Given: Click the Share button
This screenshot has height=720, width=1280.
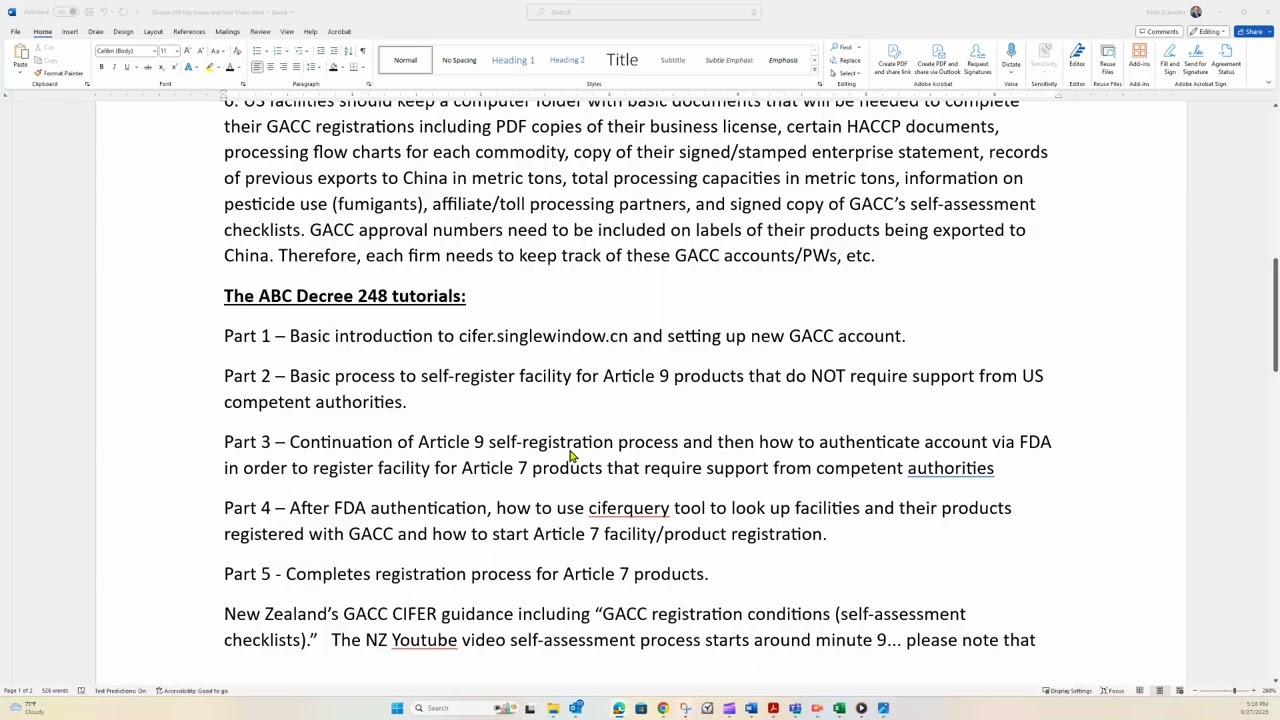Looking at the screenshot, I should [x=1253, y=31].
